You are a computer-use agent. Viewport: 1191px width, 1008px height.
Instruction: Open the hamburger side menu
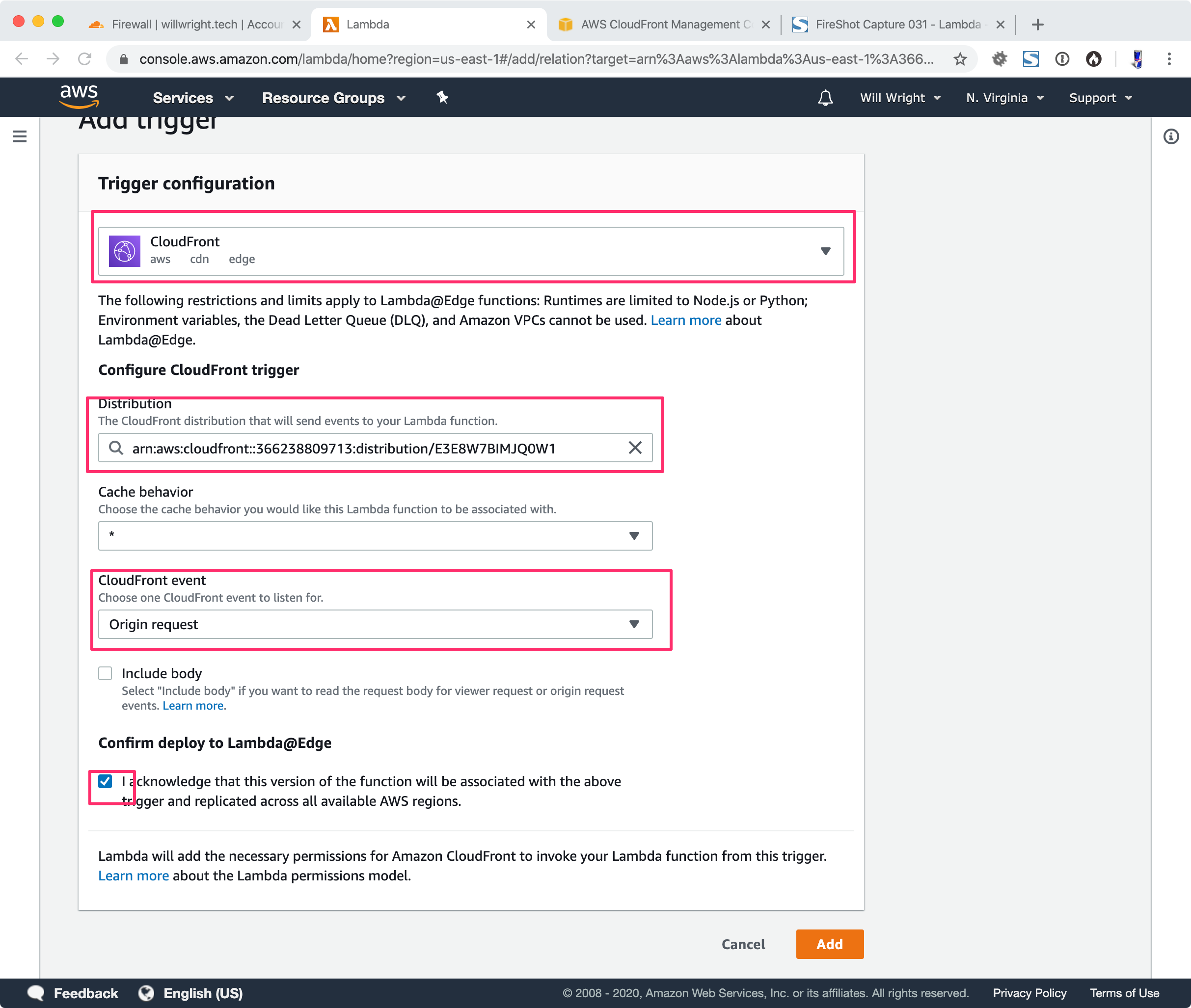pyautogui.click(x=20, y=136)
